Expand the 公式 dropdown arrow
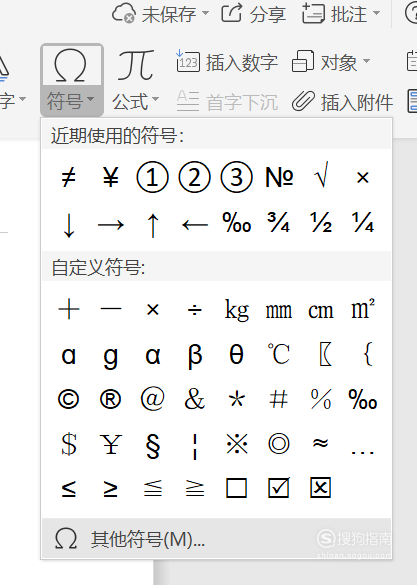This screenshot has width=417, height=585. (x=155, y=100)
